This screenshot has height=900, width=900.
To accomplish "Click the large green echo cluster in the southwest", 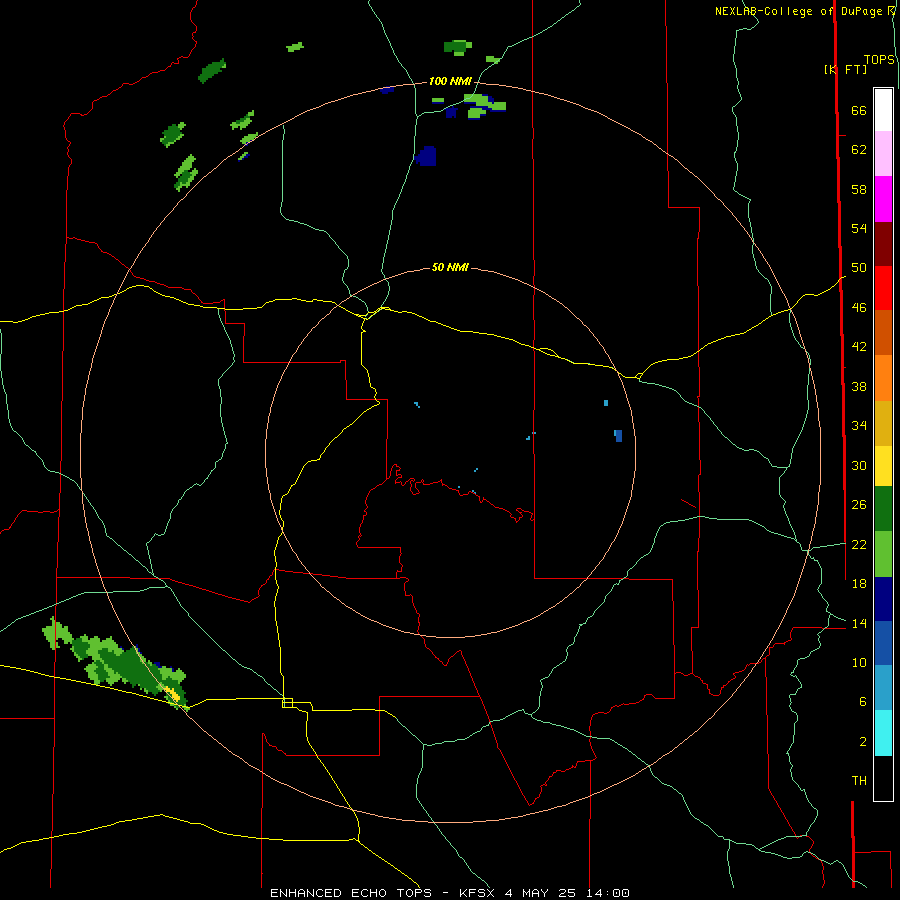I will [115, 663].
